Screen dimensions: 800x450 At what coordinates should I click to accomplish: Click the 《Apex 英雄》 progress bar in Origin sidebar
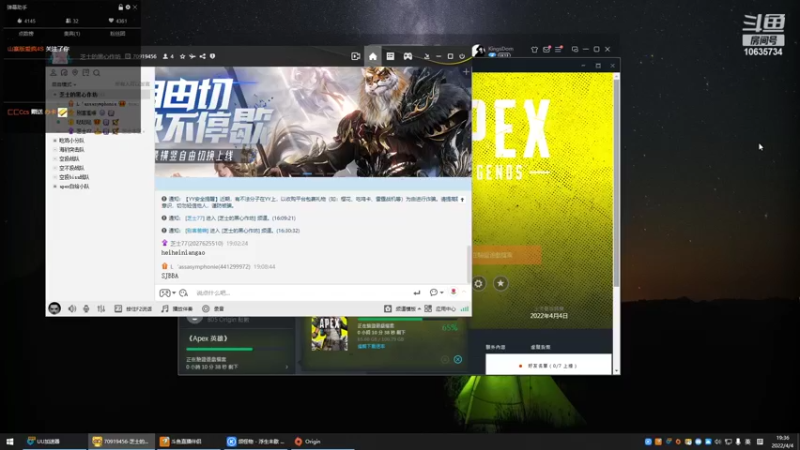pyautogui.click(x=237, y=349)
